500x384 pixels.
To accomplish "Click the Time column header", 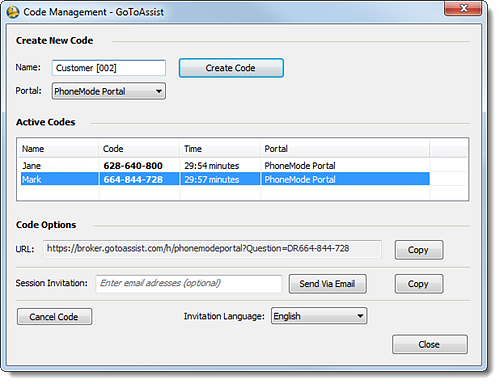I will pyautogui.click(x=220, y=149).
